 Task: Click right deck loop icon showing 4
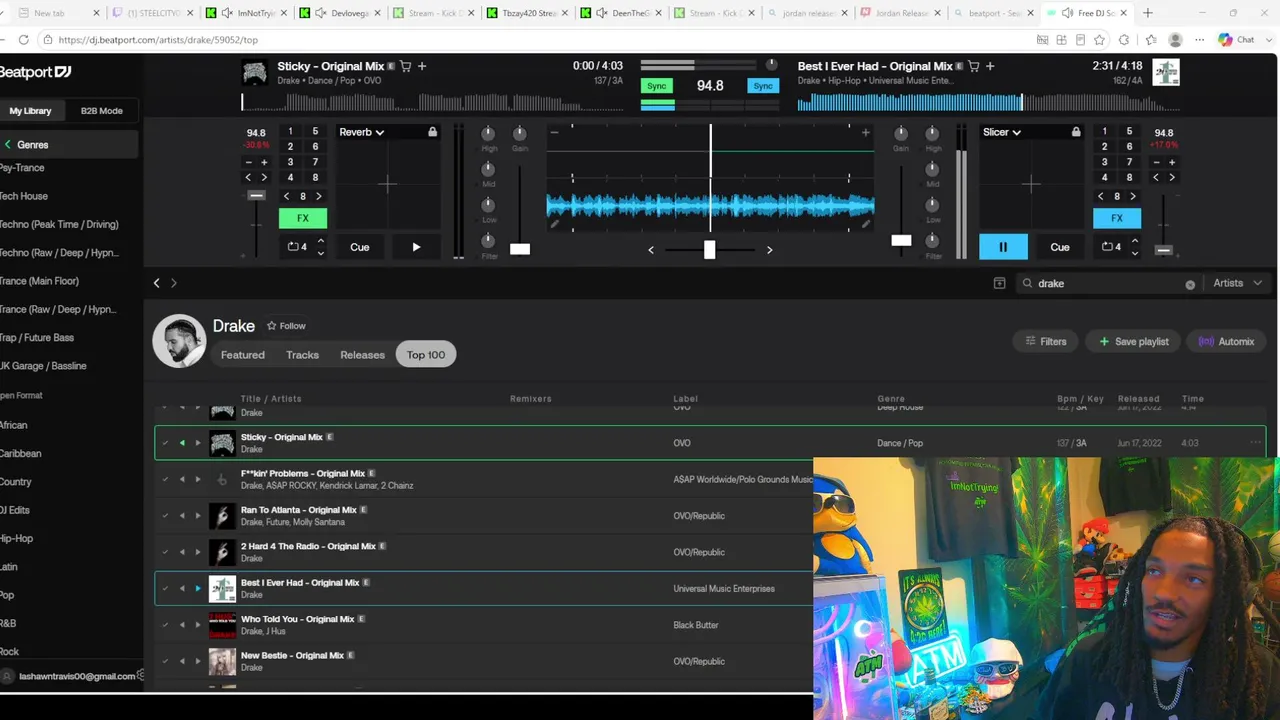(1111, 247)
